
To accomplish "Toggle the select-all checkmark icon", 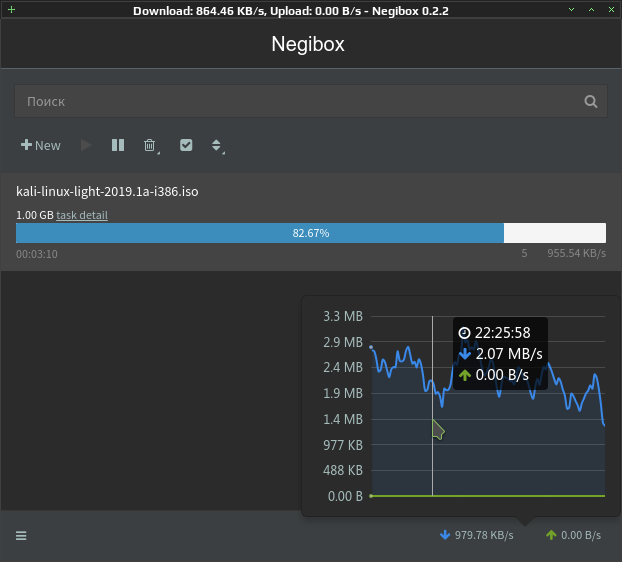I will (x=186, y=145).
